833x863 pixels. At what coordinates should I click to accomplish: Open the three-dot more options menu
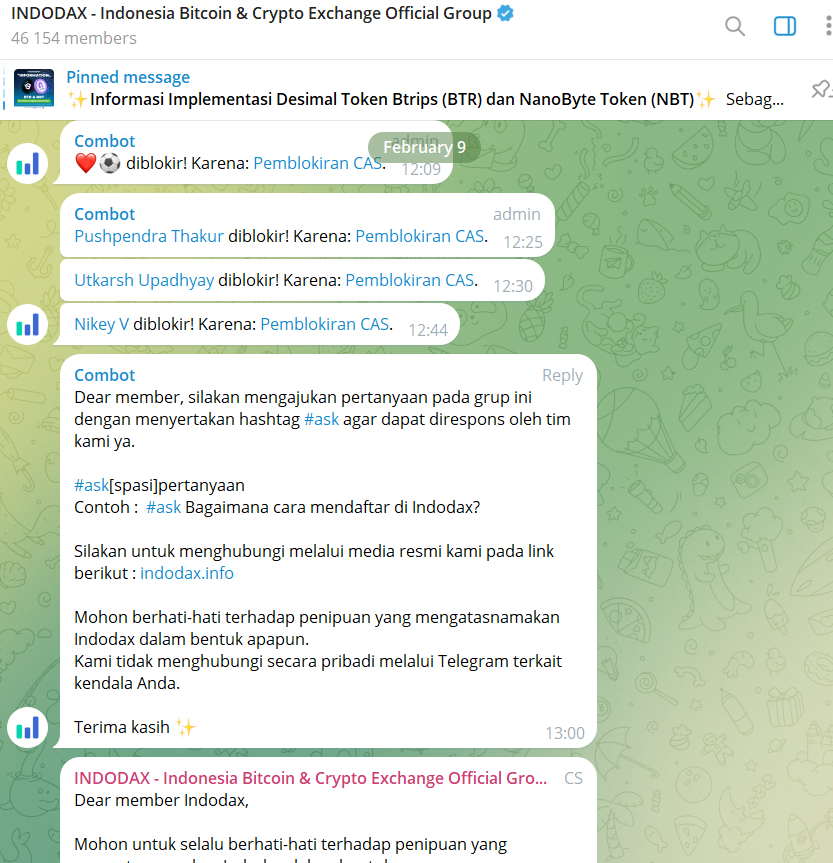[828, 26]
